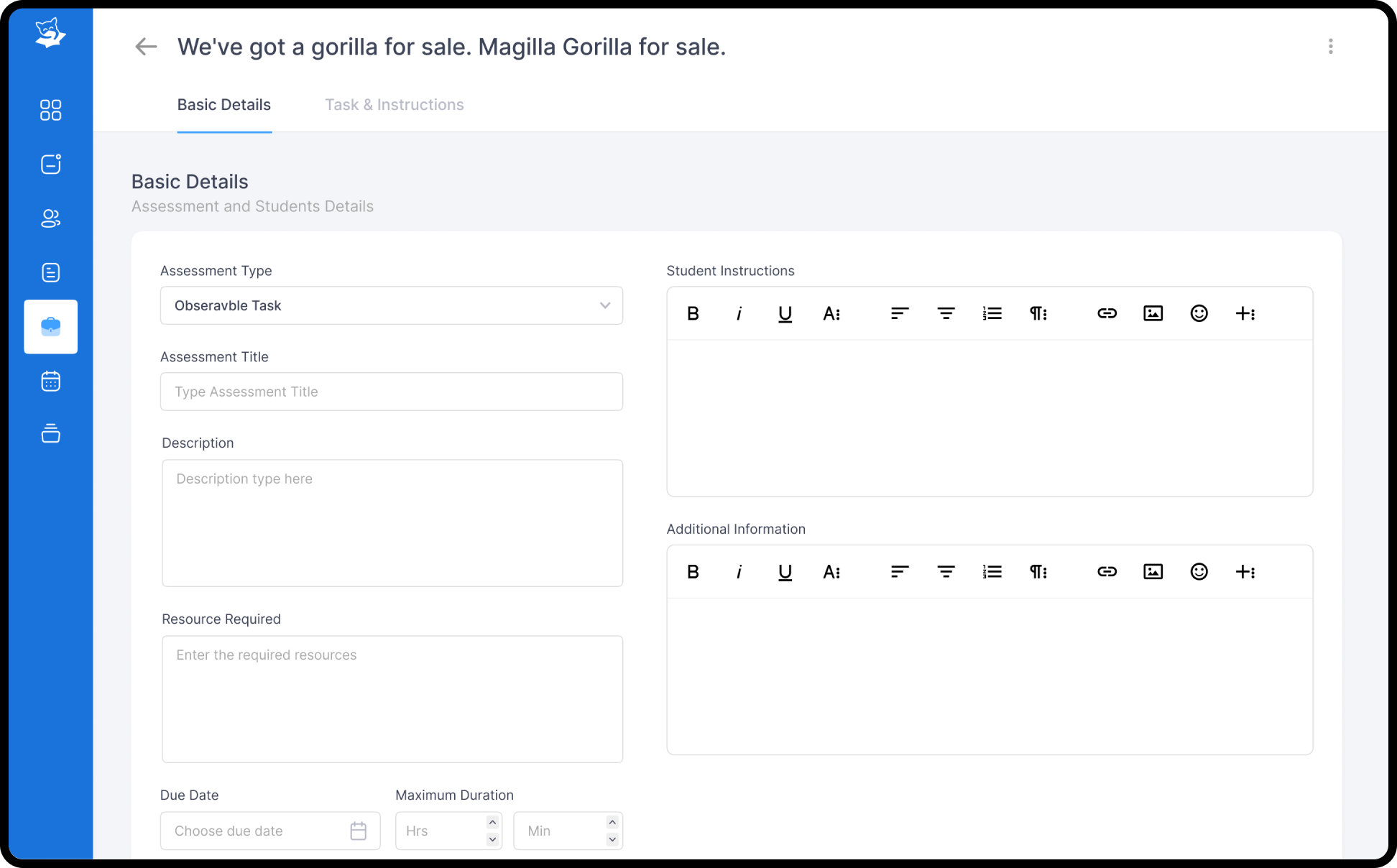Image resolution: width=1397 pixels, height=868 pixels.
Task: Open the due date calendar picker icon
Action: [359, 831]
